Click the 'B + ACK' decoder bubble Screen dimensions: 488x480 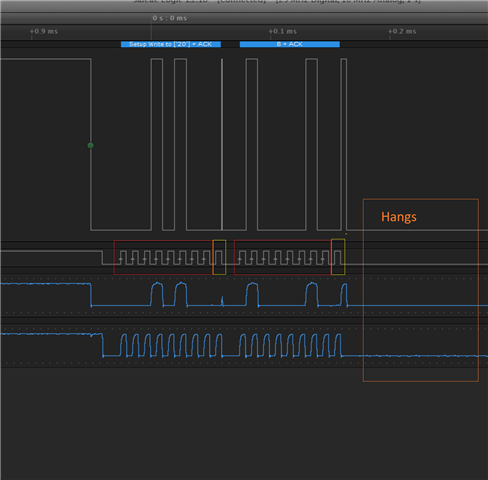[290, 44]
